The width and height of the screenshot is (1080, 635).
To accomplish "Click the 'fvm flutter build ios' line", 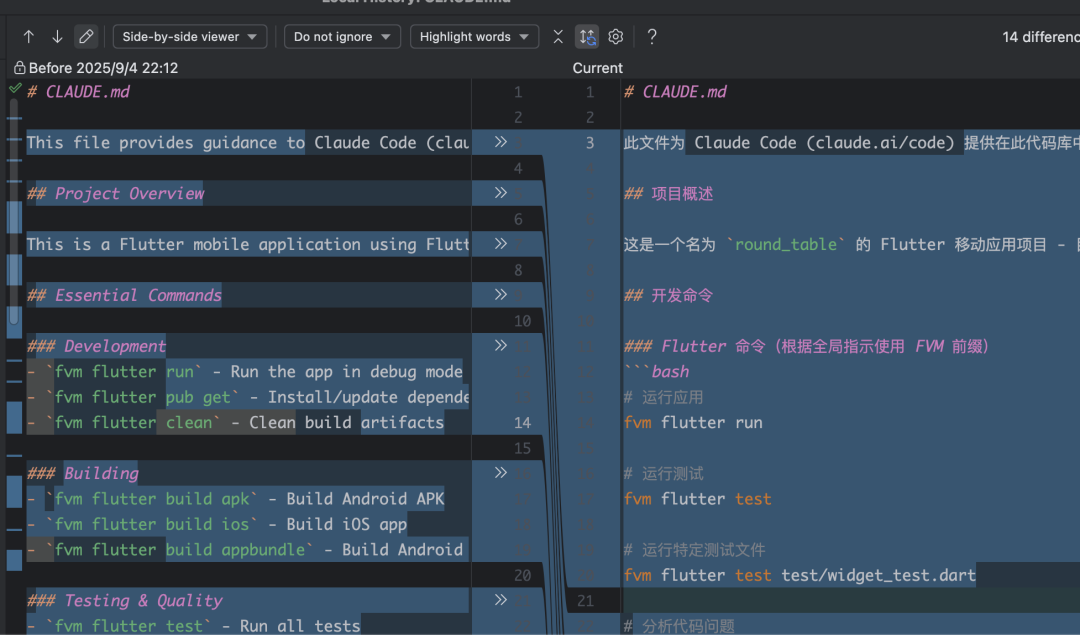I will coord(217,524).
